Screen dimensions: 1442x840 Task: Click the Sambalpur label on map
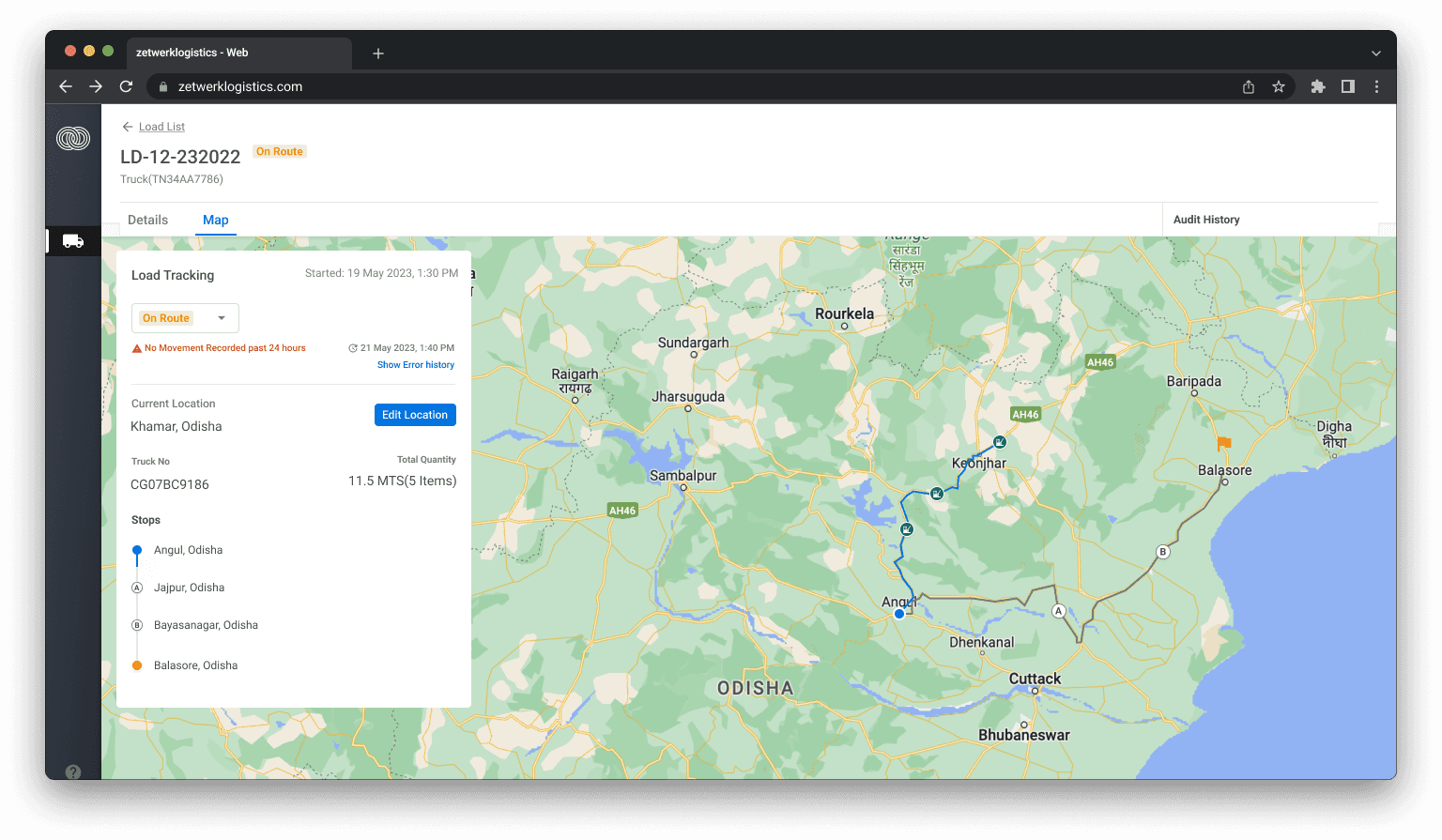coord(683,476)
